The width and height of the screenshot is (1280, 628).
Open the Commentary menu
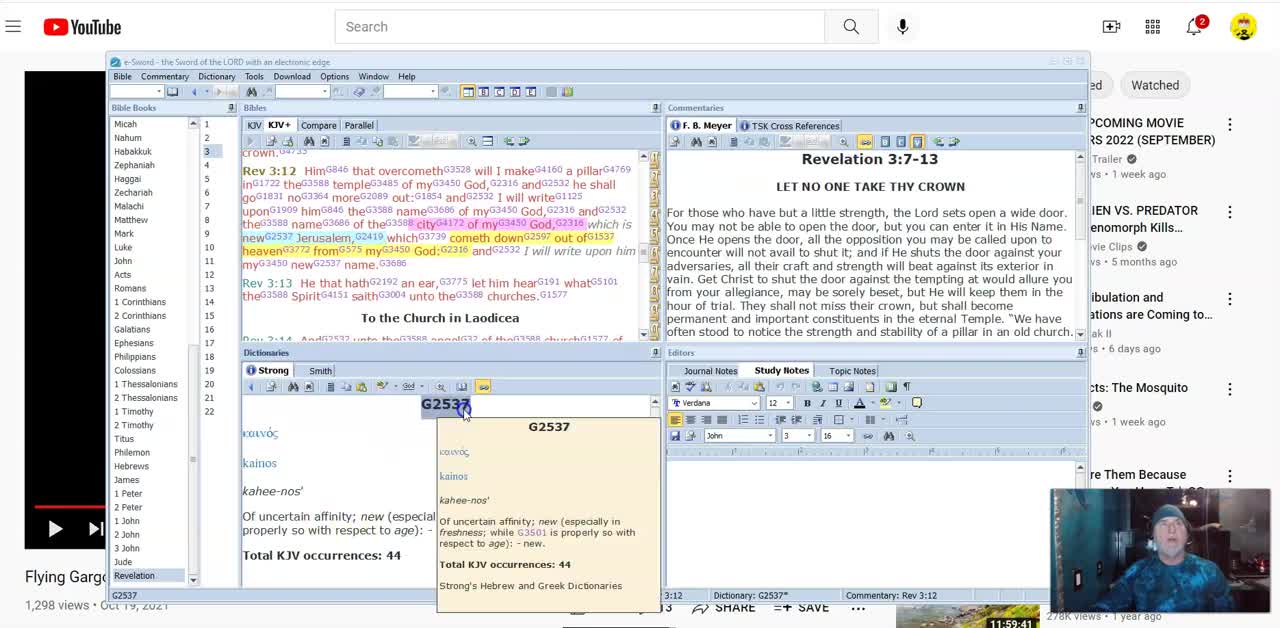click(165, 76)
